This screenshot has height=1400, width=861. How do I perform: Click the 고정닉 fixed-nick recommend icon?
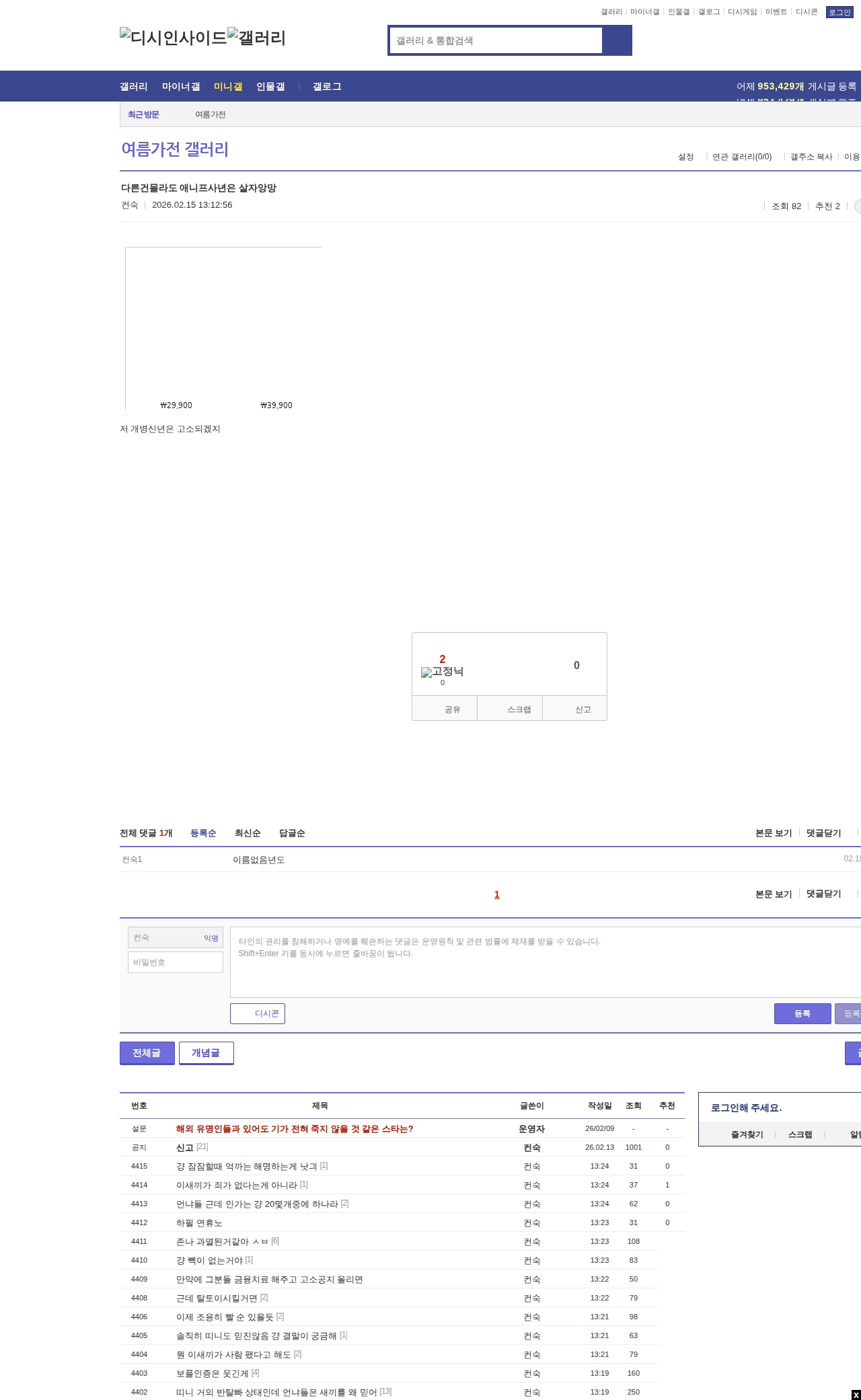click(x=442, y=672)
